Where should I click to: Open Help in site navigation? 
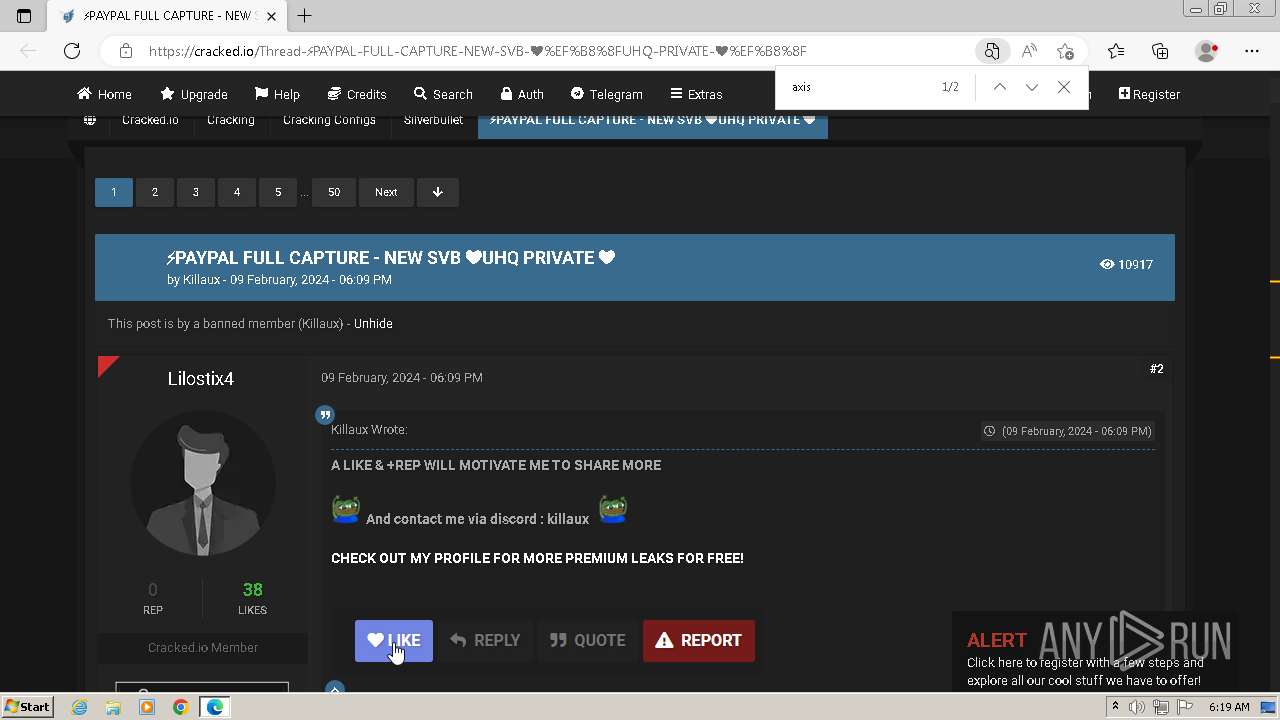277,94
